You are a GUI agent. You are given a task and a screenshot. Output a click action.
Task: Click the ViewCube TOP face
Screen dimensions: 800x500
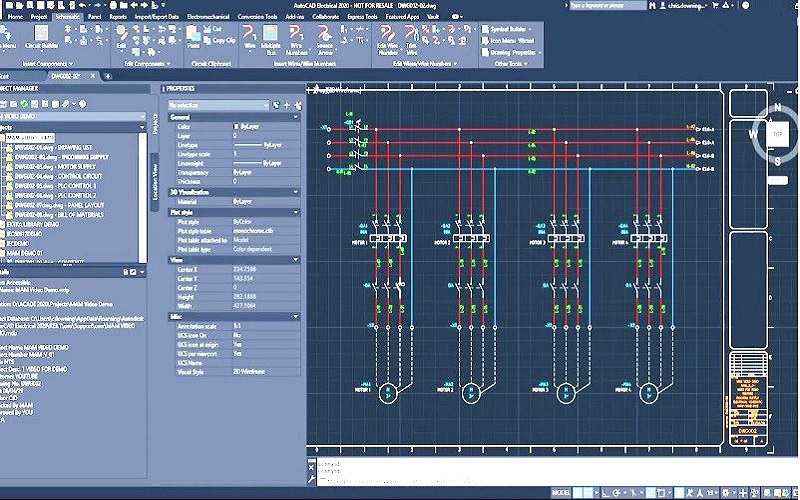tap(777, 134)
